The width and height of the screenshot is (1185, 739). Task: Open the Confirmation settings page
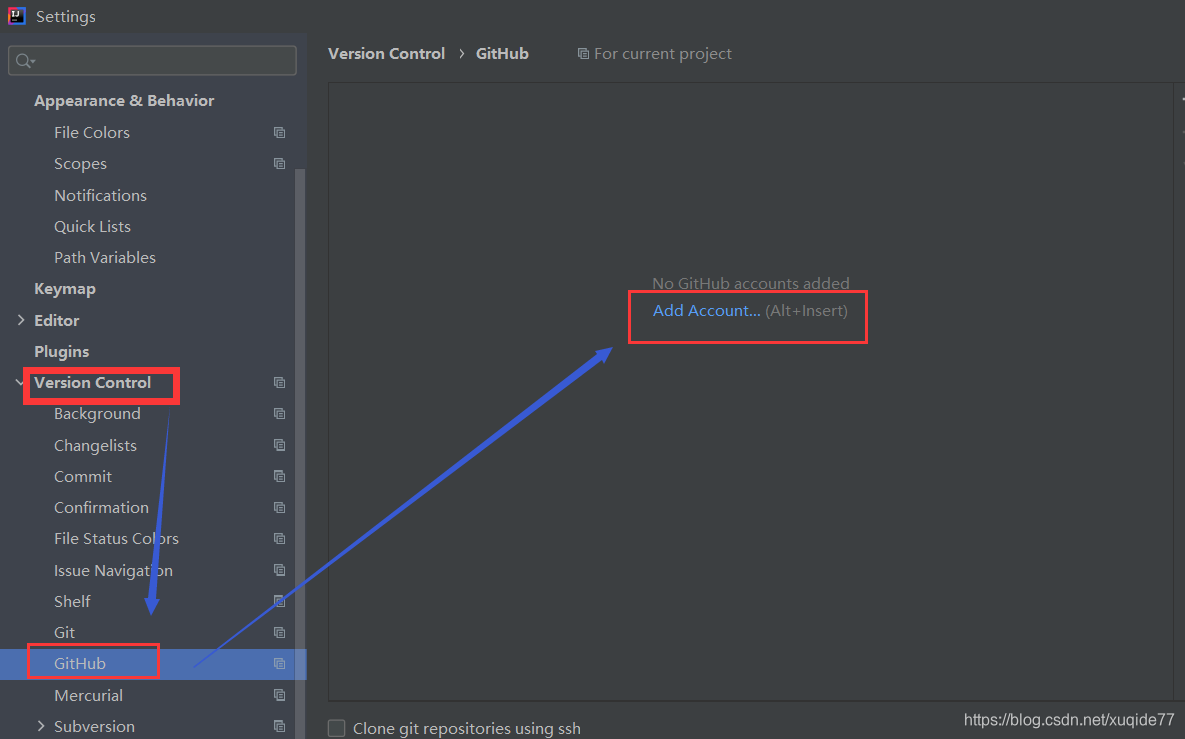[101, 507]
